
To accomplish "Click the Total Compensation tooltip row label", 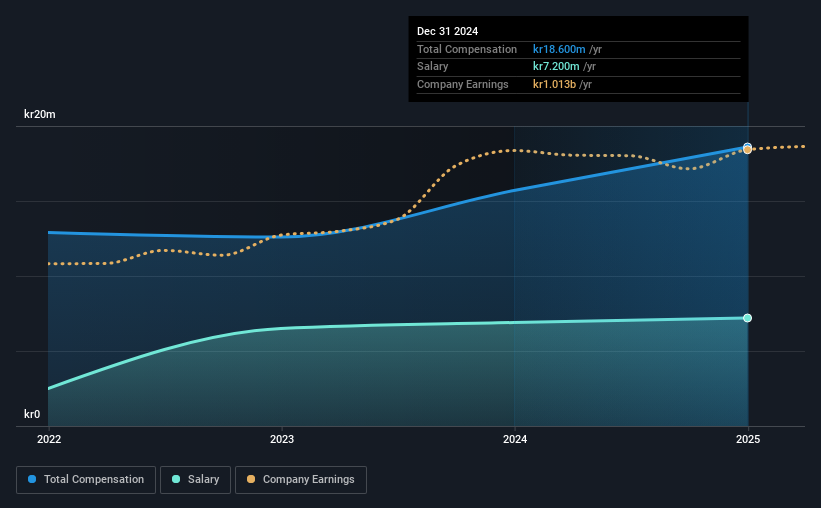I will [467, 49].
